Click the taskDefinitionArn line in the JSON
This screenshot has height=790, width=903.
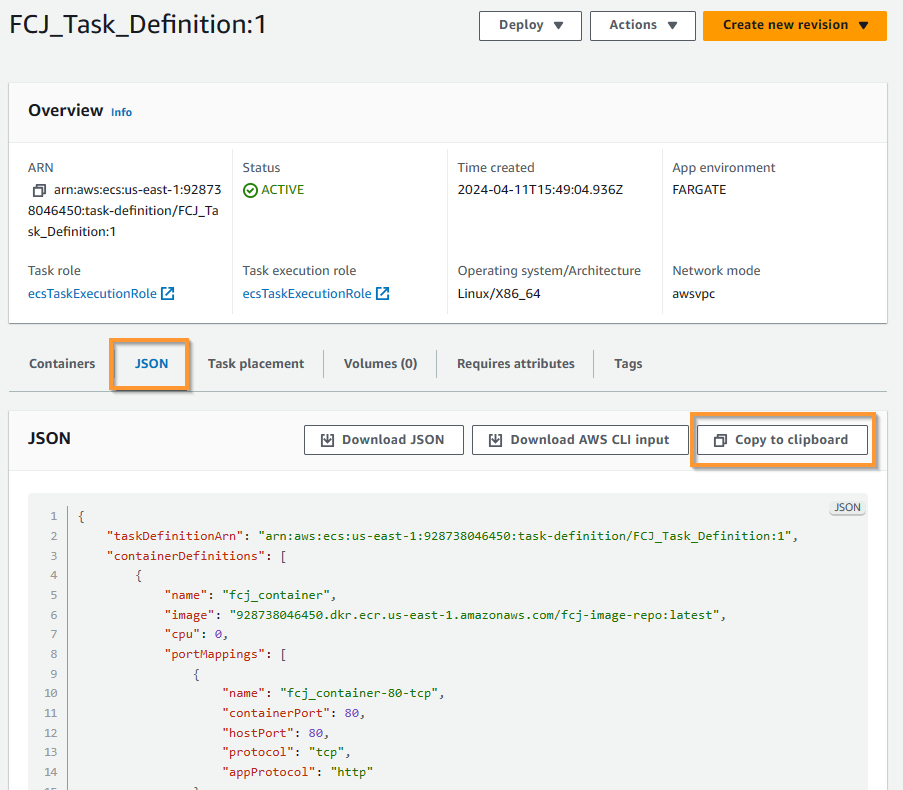coord(452,536)
